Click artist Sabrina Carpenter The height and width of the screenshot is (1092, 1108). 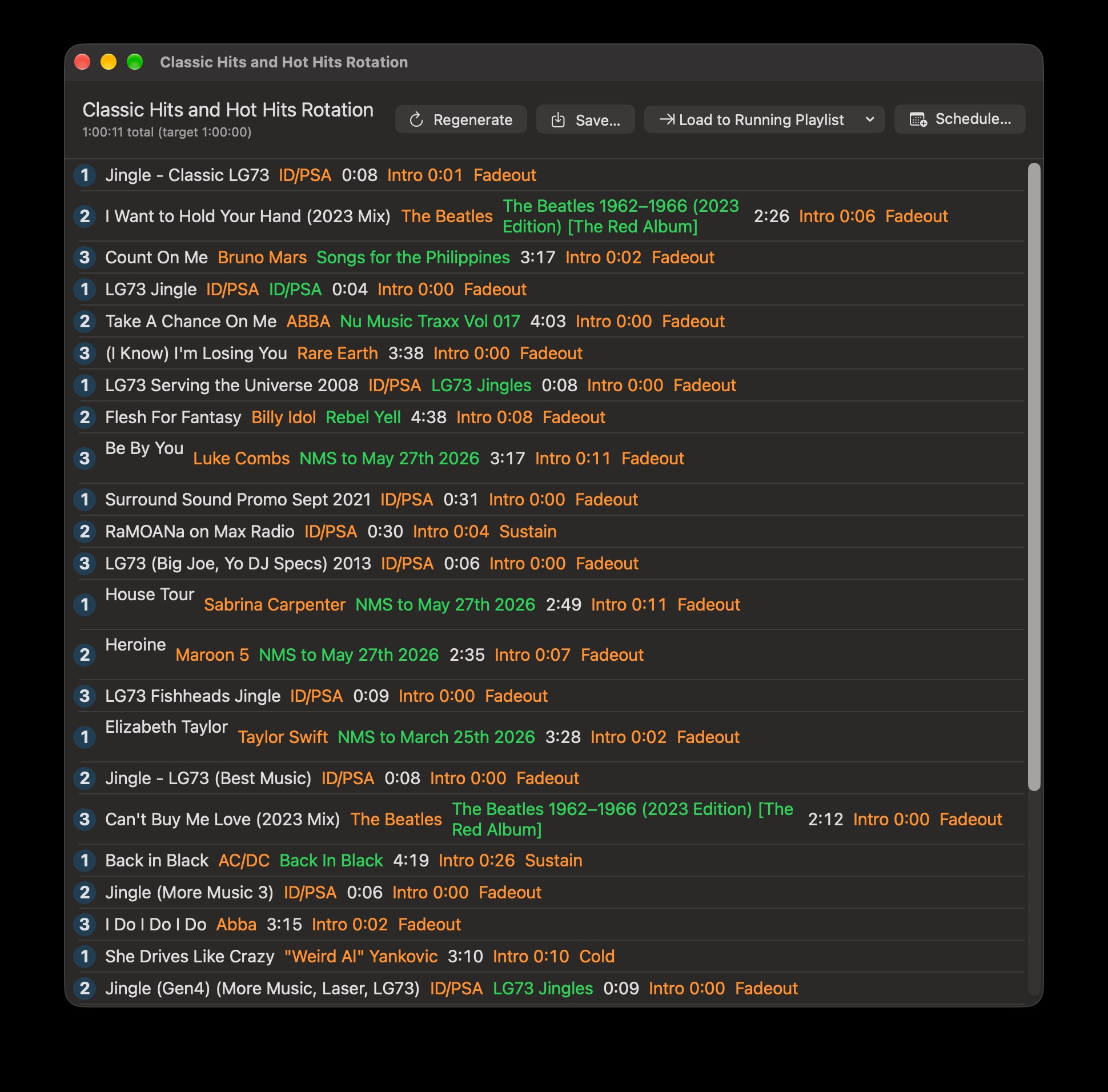click(275, 605)
